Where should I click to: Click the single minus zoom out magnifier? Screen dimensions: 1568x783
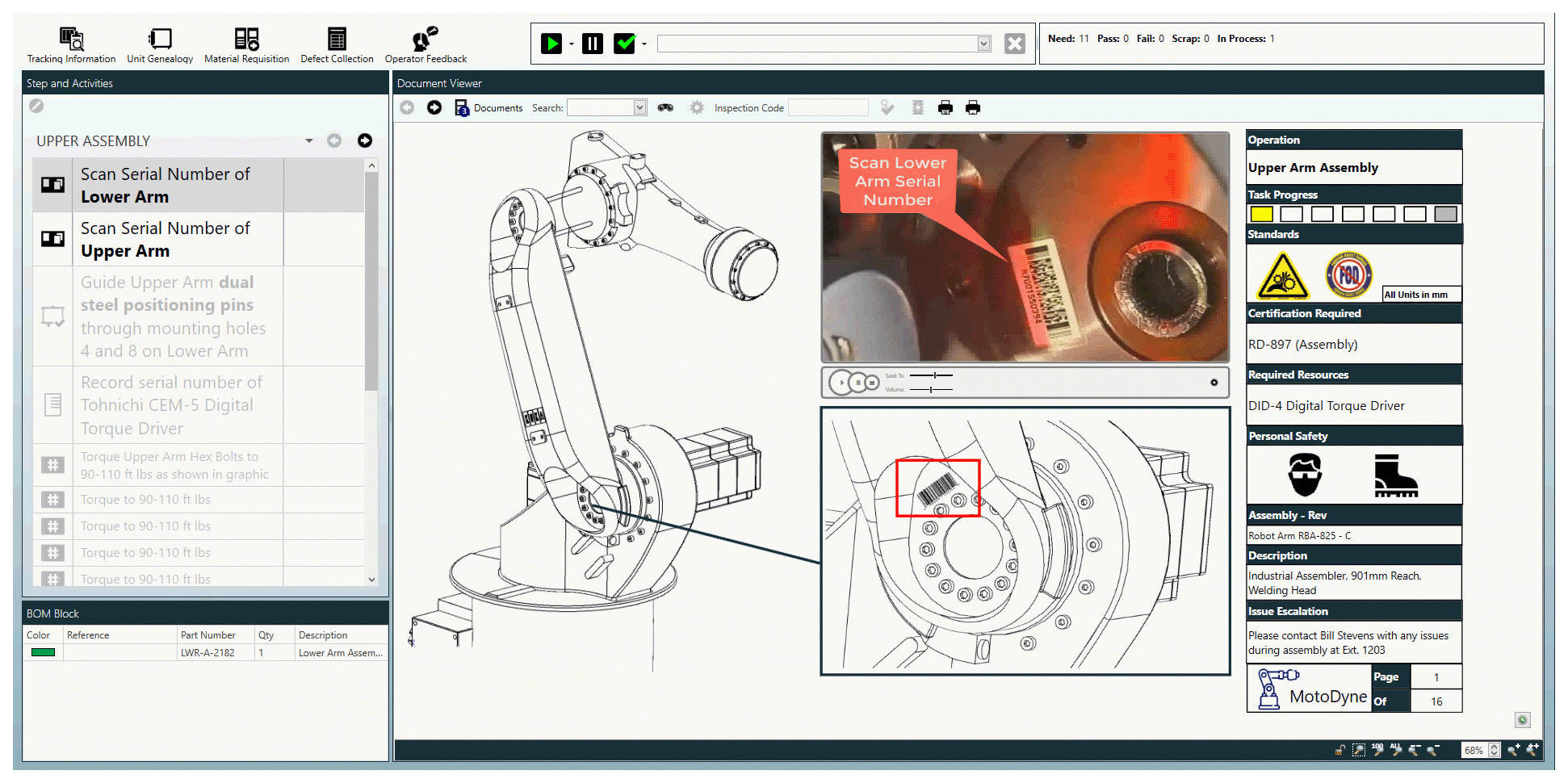(x=1432, y=750)
